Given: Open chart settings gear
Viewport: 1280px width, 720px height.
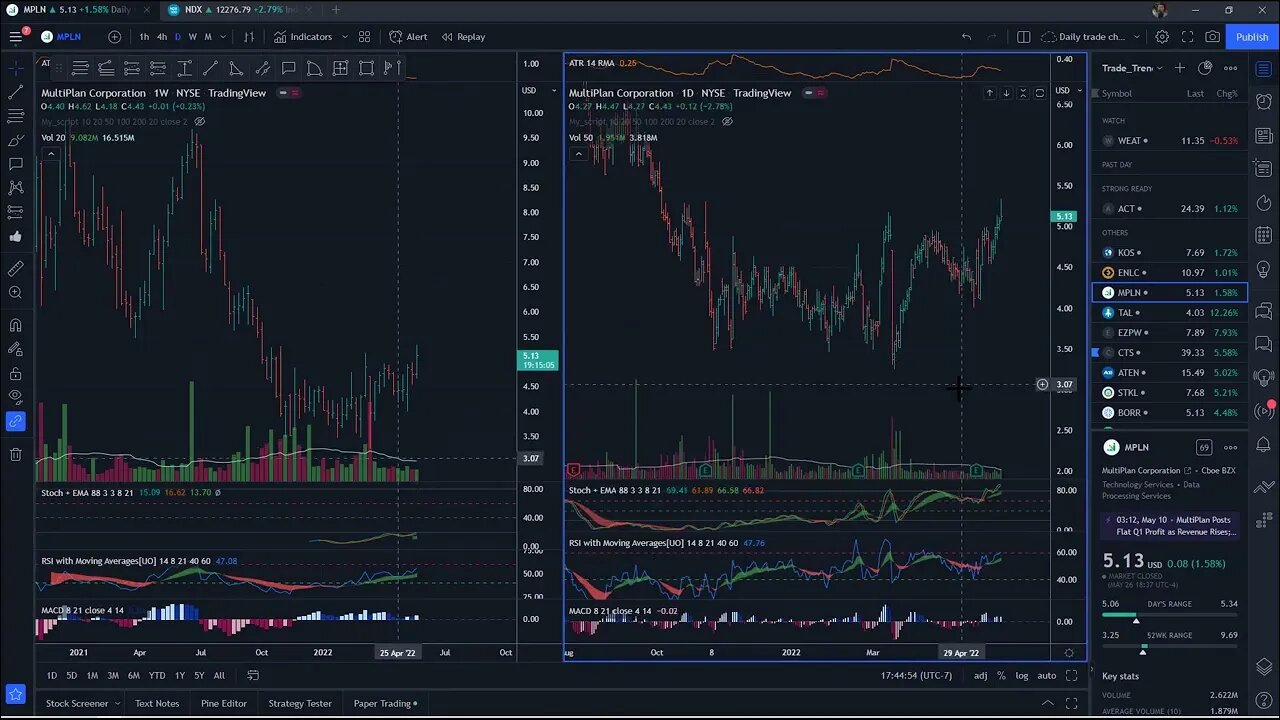Looking at the screenshot, I should tap(1162, 37).
